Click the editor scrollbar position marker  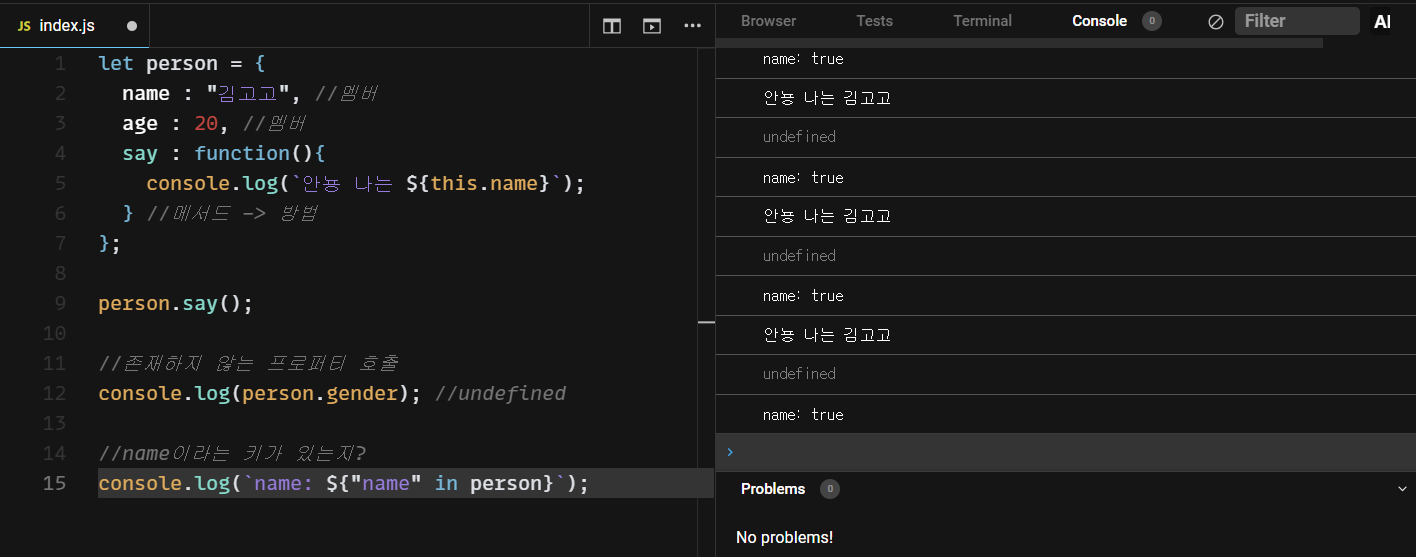point(706,323)
